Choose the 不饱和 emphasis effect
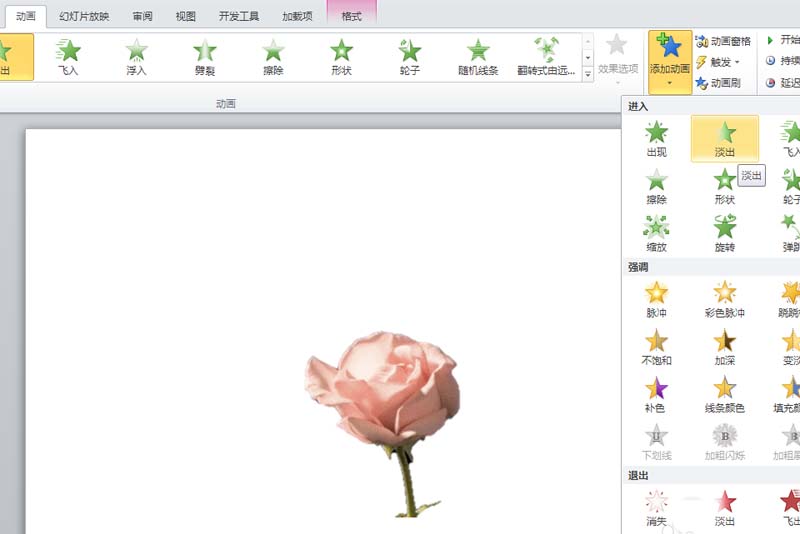 tap(657, 347)
